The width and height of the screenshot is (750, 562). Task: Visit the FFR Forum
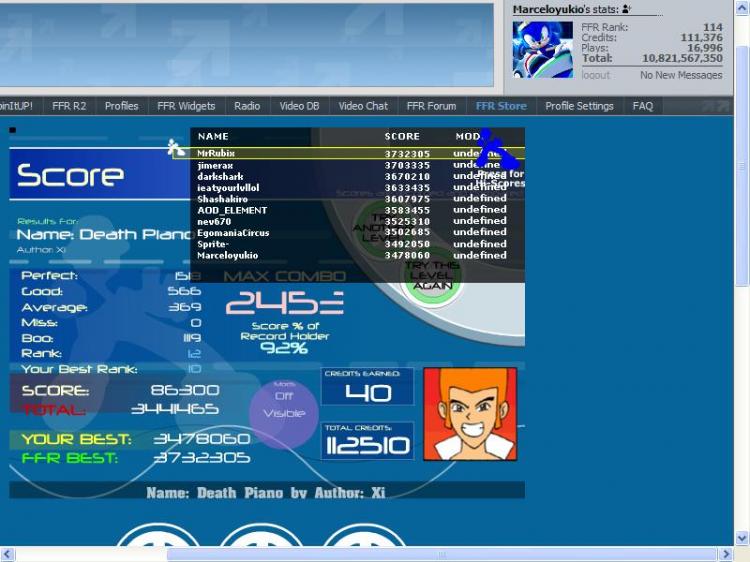coord(431,106)
